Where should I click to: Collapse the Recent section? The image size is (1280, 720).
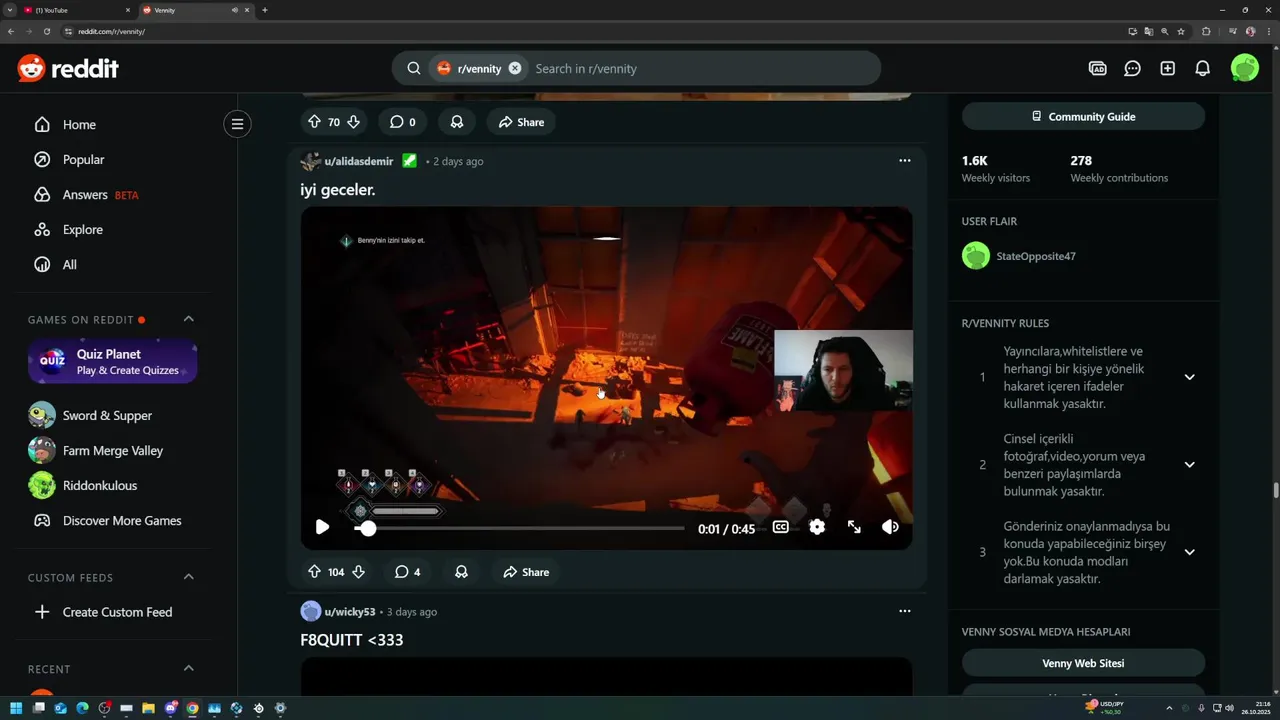click(x=188, y=668)
